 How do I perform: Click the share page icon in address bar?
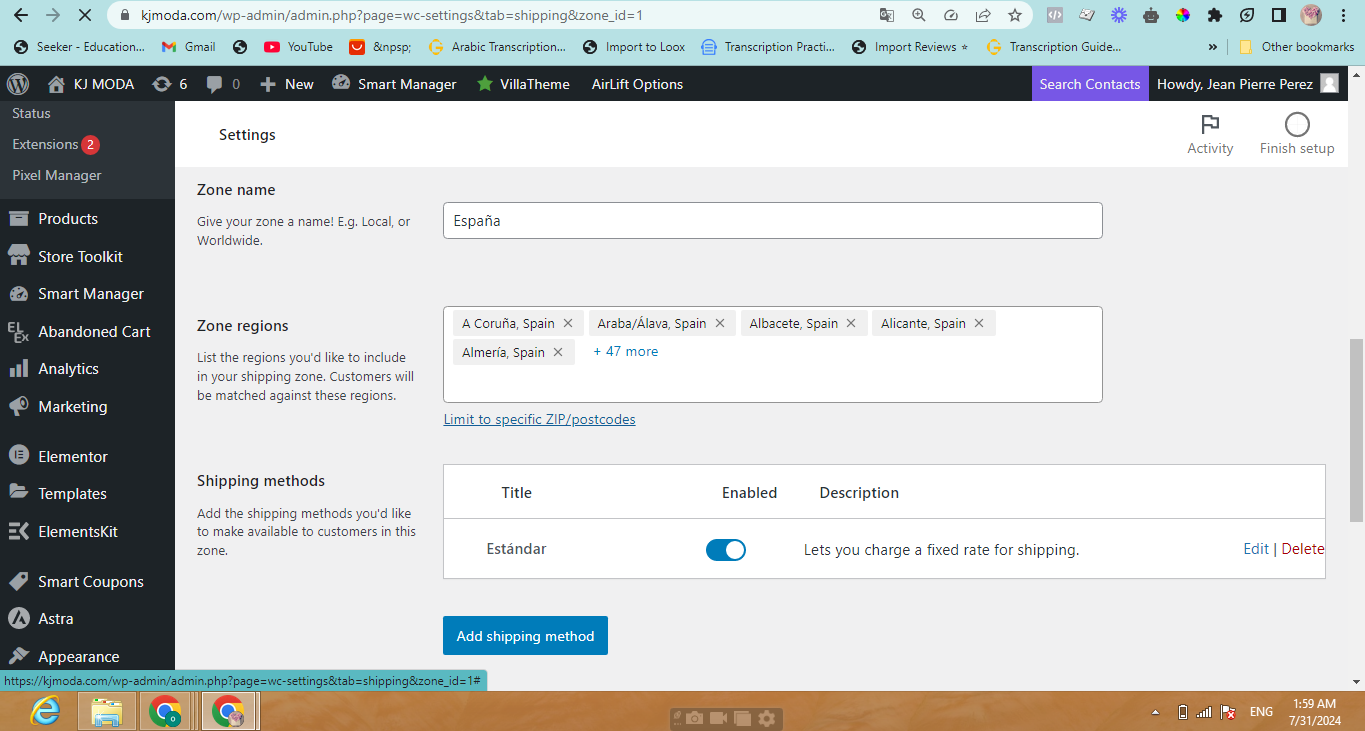983,15
